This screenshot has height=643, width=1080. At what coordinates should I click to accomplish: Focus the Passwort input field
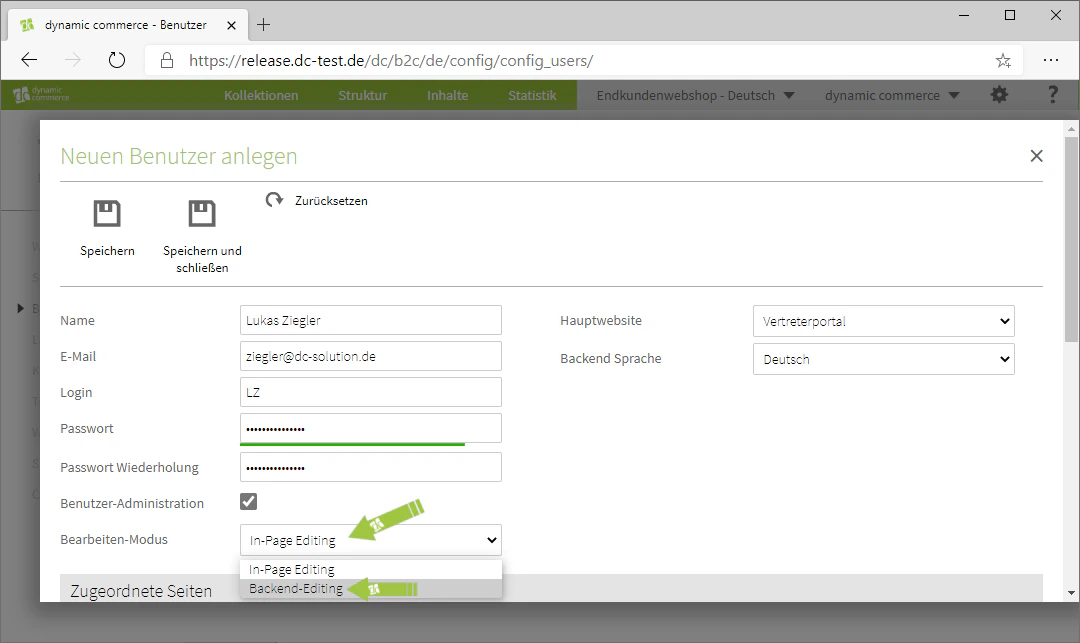371,428
